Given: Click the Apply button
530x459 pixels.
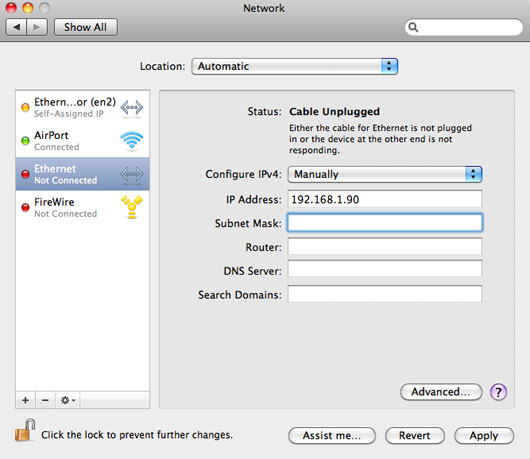Looking at the screenshot, I should pos(484,435).
